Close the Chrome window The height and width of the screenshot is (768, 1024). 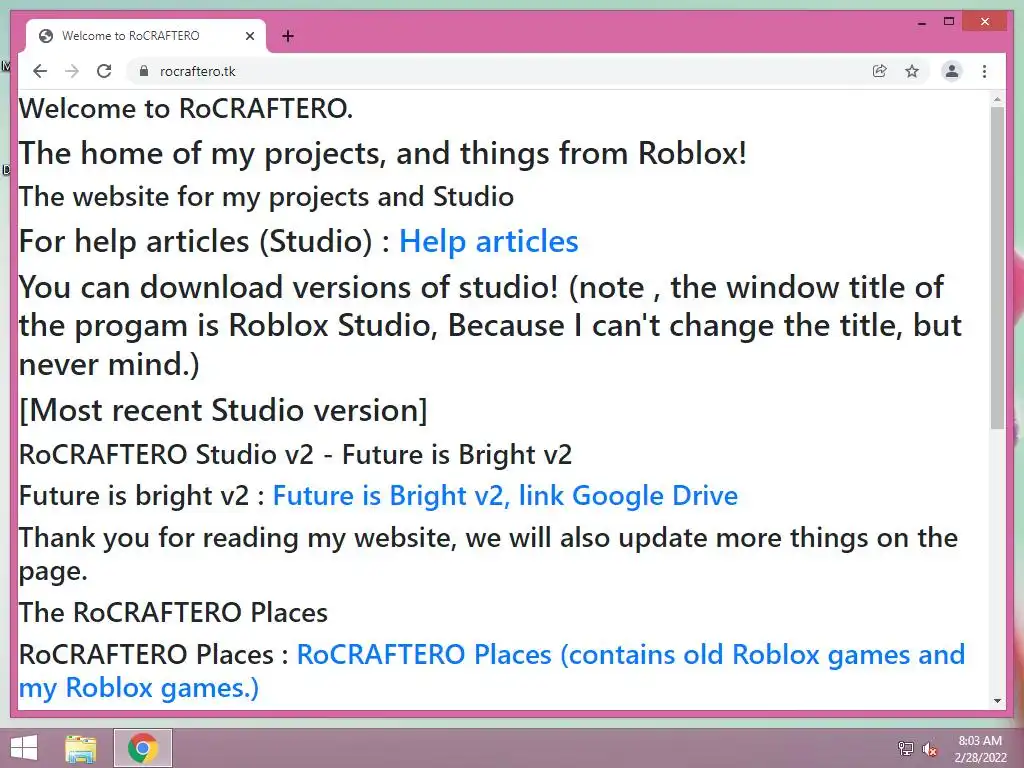pos(985,22)
